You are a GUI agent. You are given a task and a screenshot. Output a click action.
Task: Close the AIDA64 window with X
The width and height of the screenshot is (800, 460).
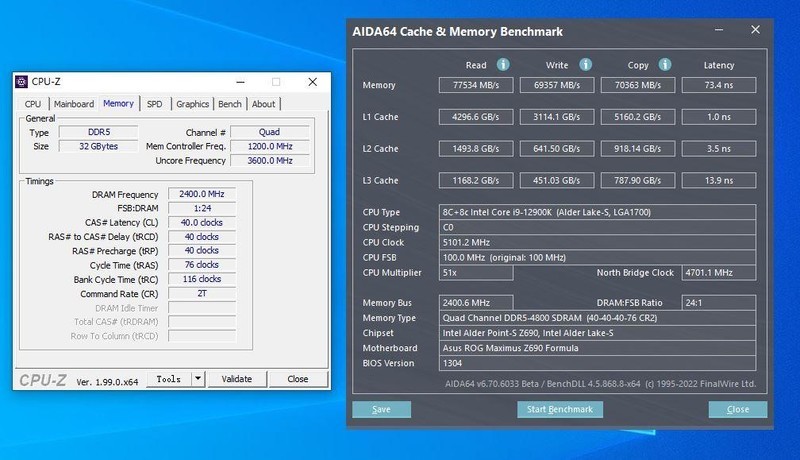point(756,30)
